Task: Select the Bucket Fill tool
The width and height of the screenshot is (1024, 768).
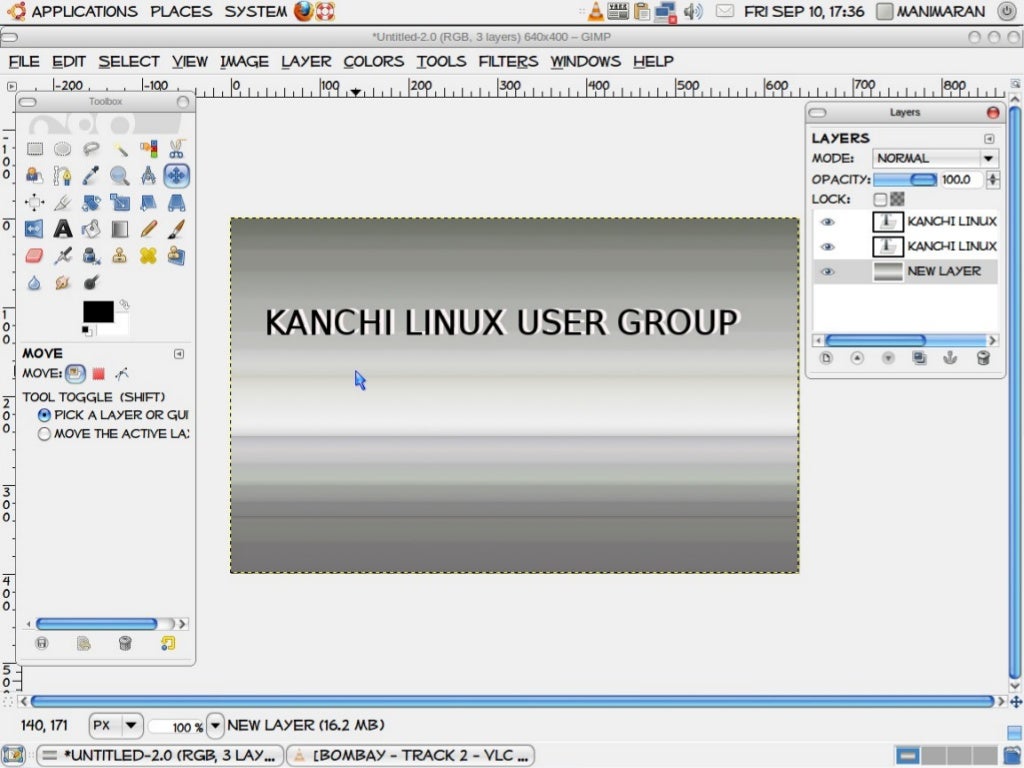Action: click(91, 229)
